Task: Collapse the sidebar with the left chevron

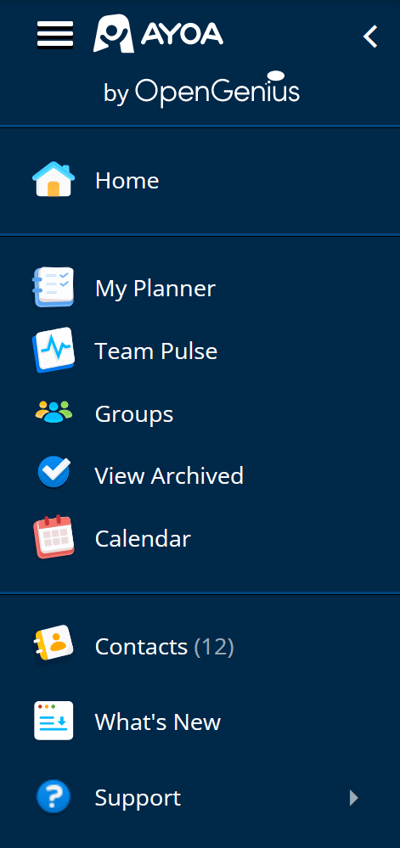Action: 370,37
